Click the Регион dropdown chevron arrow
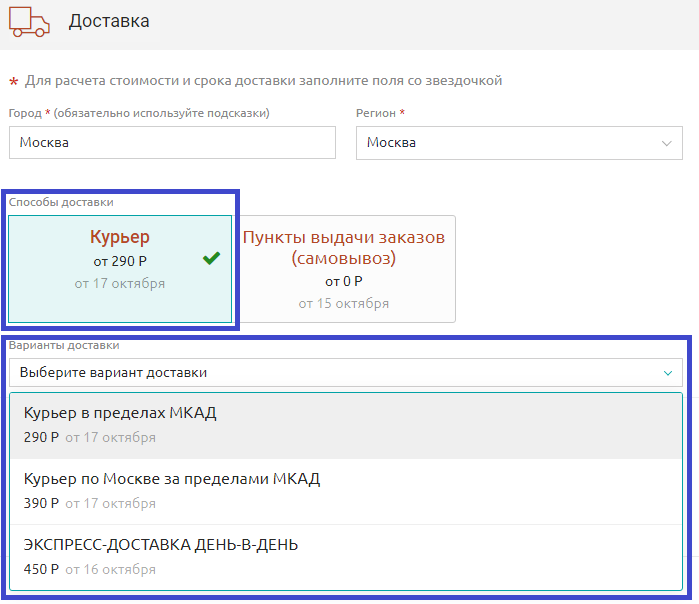The height and width of the screenshot is (604, 699). point(666,143)
